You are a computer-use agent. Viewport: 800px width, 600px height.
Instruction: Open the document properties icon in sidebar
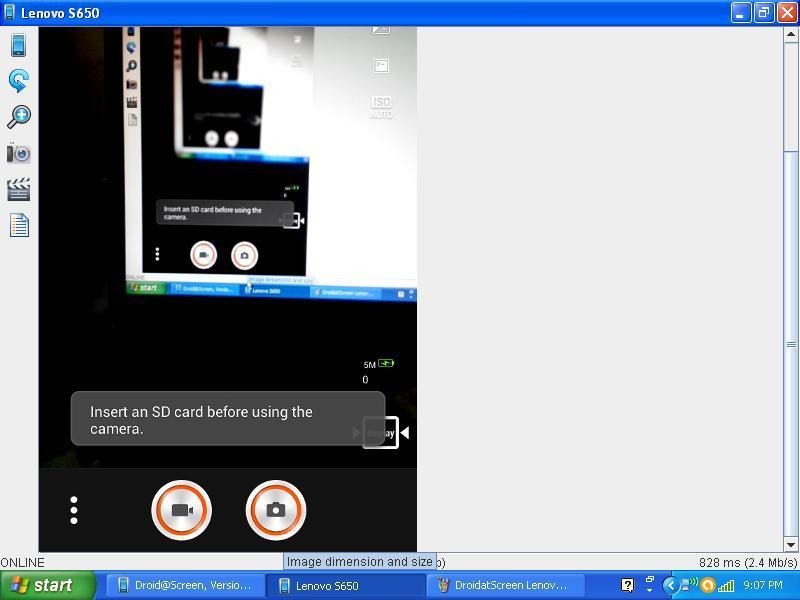coord(19,226)
